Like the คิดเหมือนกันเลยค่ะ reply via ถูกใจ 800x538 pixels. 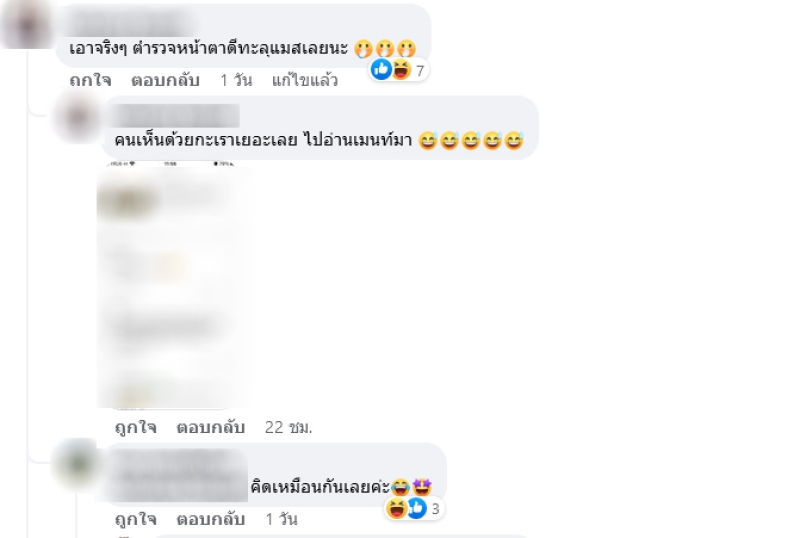(x=136, y=519)
